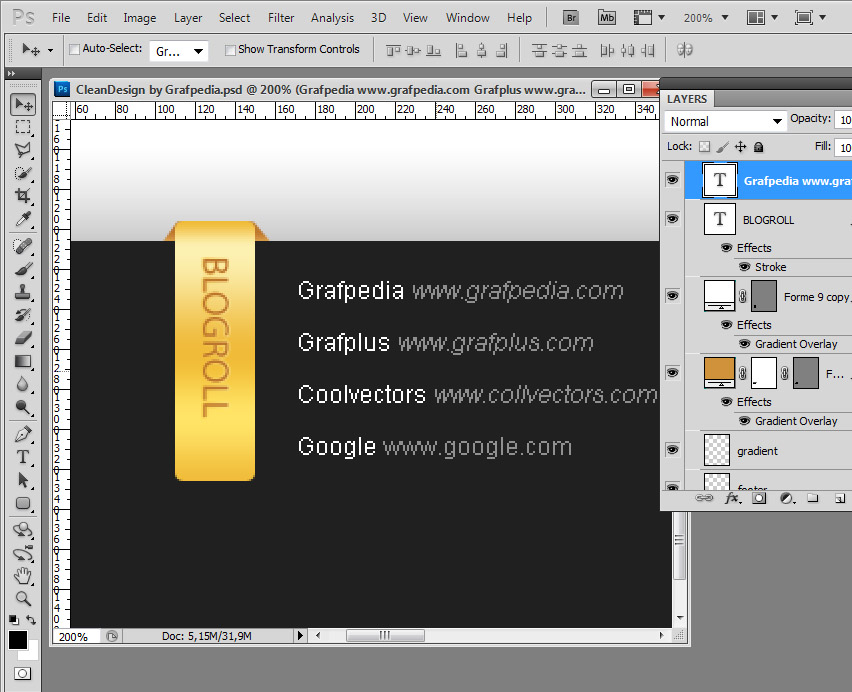Click the foreground color swatch
Viewport: 852px width, 692px height.
click(18, 640)
